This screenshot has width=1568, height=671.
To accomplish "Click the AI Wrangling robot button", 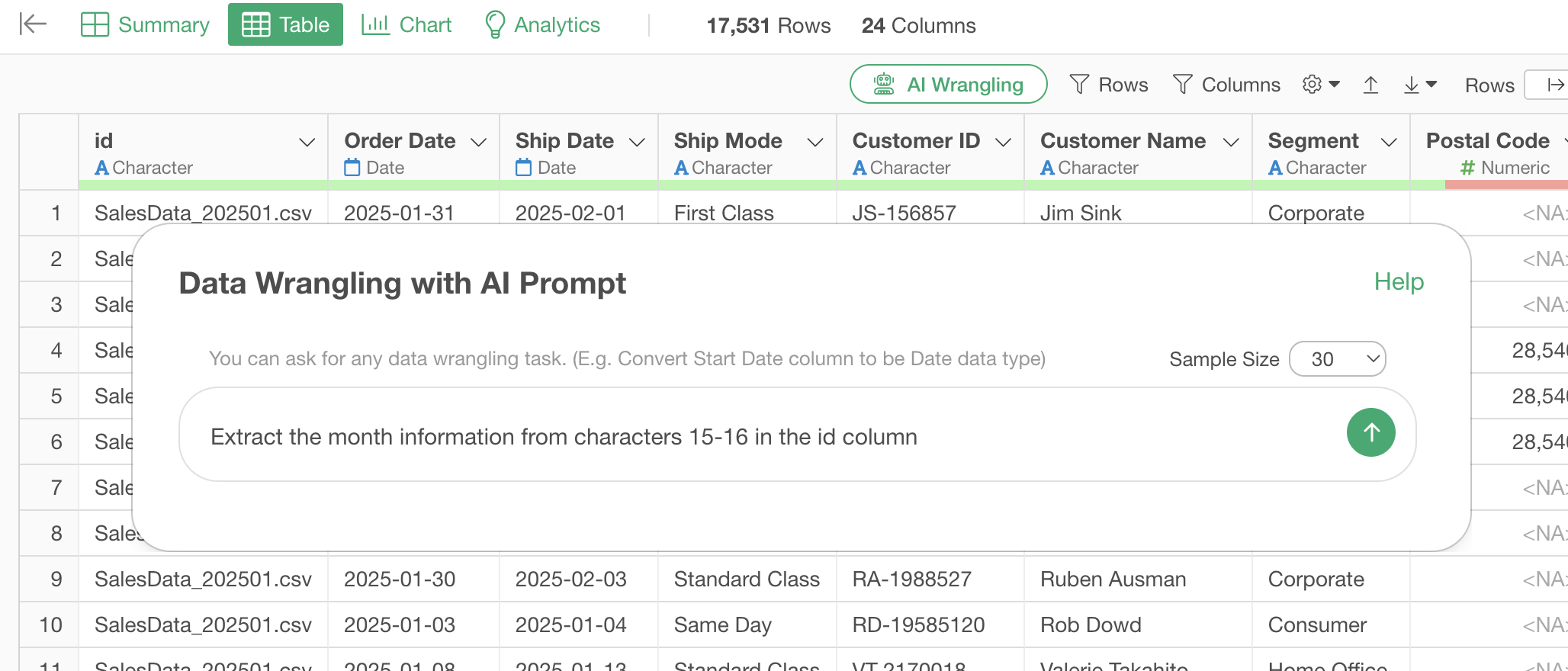I will 948,84.
